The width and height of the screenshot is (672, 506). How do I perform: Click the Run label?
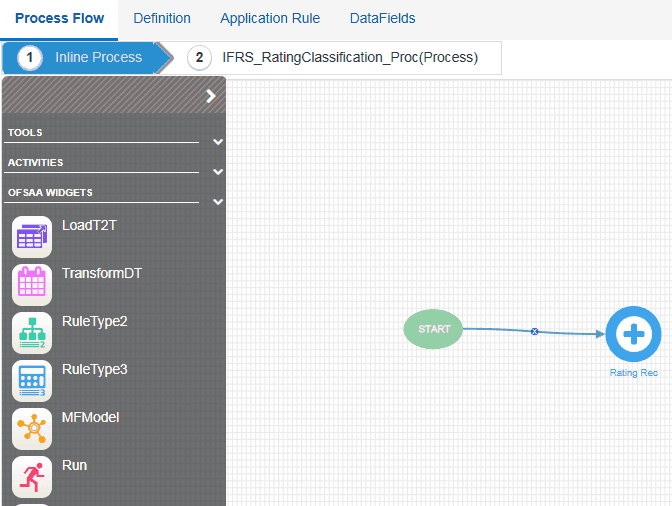(75, 465)
